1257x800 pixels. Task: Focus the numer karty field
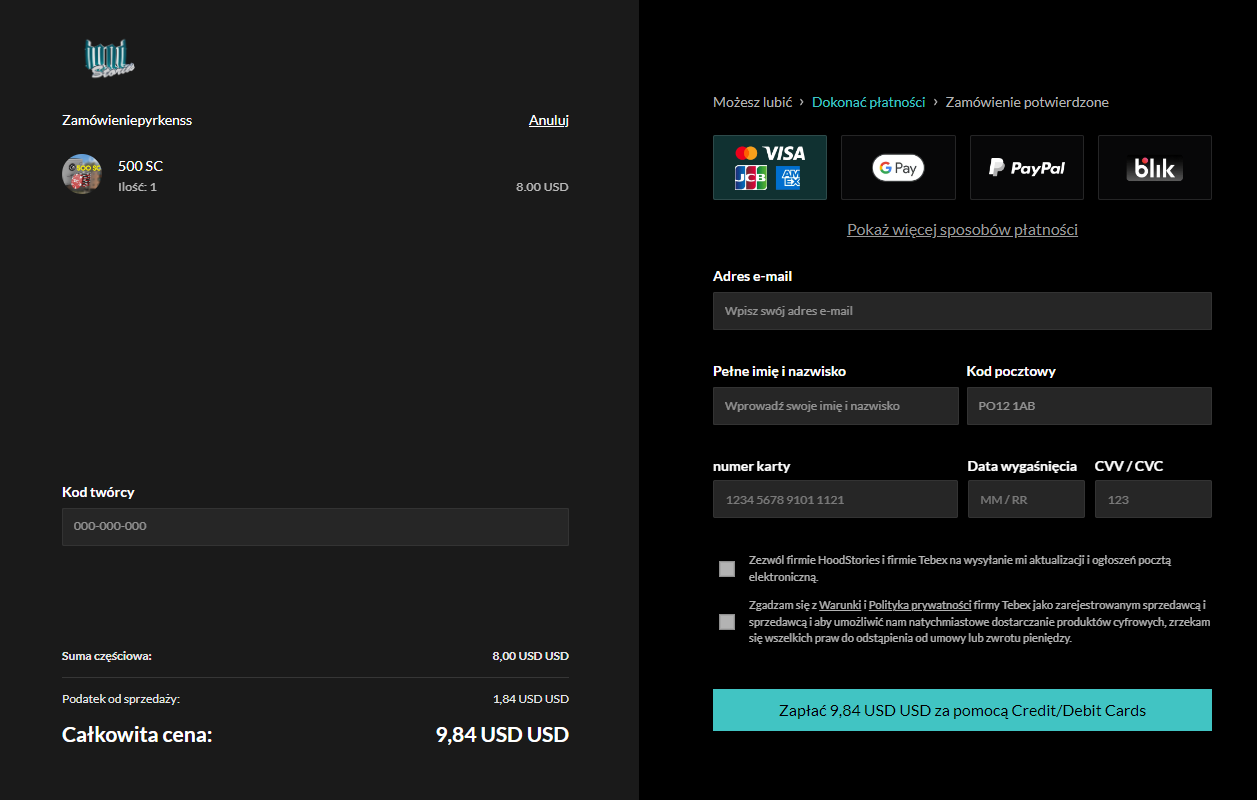point(835,499)
